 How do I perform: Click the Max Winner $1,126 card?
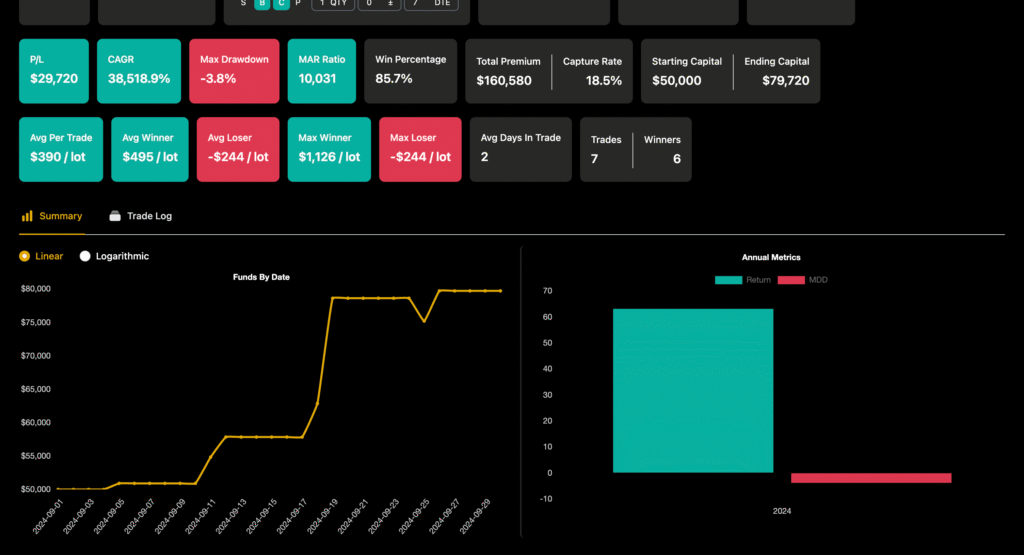pos(329,149)
